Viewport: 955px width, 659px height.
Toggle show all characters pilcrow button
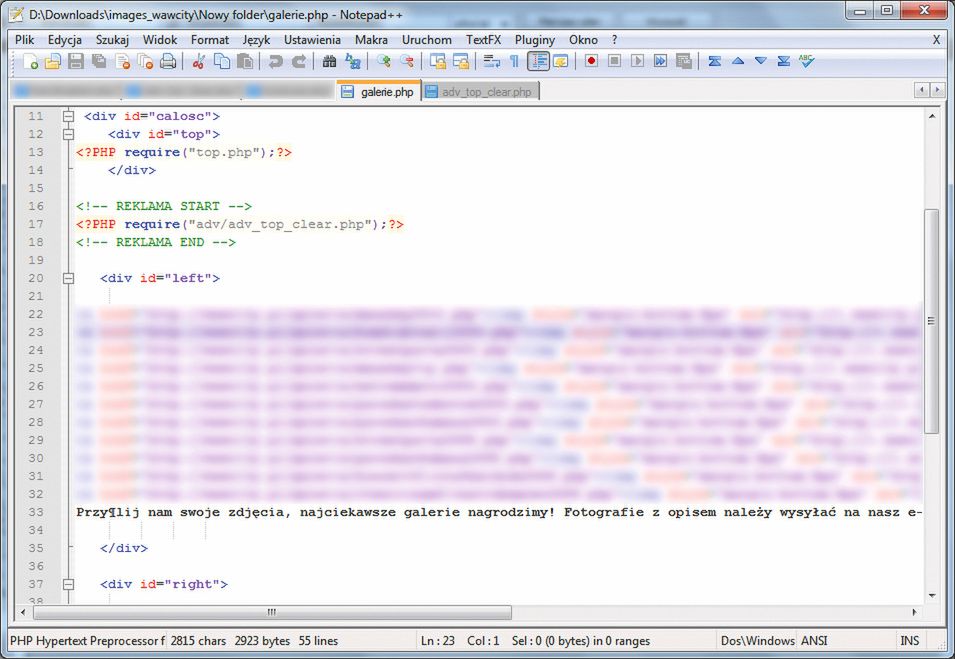click(514, 62)
